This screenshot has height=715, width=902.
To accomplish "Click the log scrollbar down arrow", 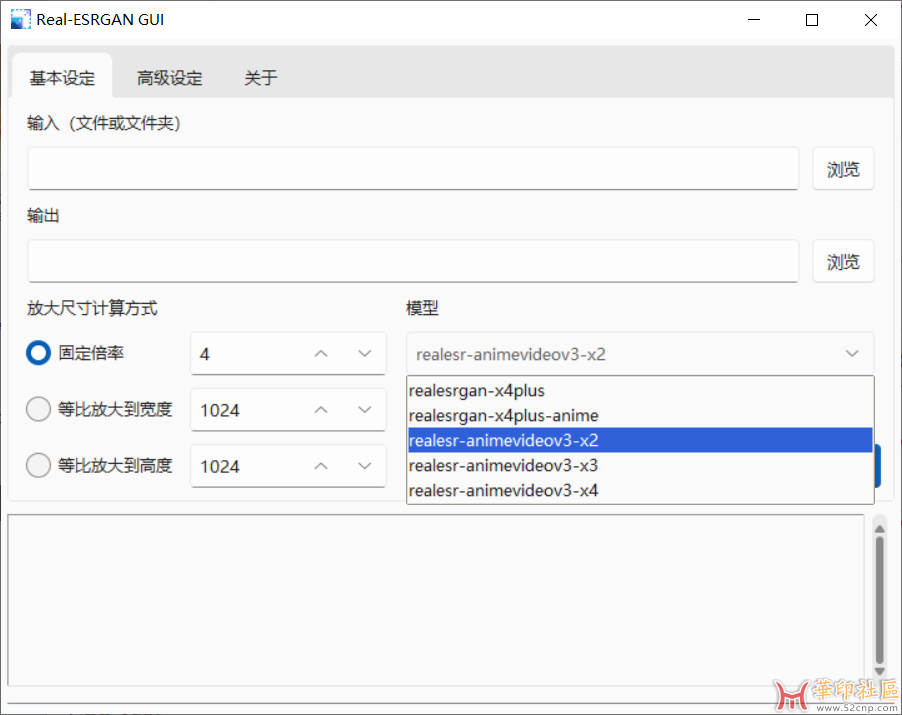I will click(880, 671).
